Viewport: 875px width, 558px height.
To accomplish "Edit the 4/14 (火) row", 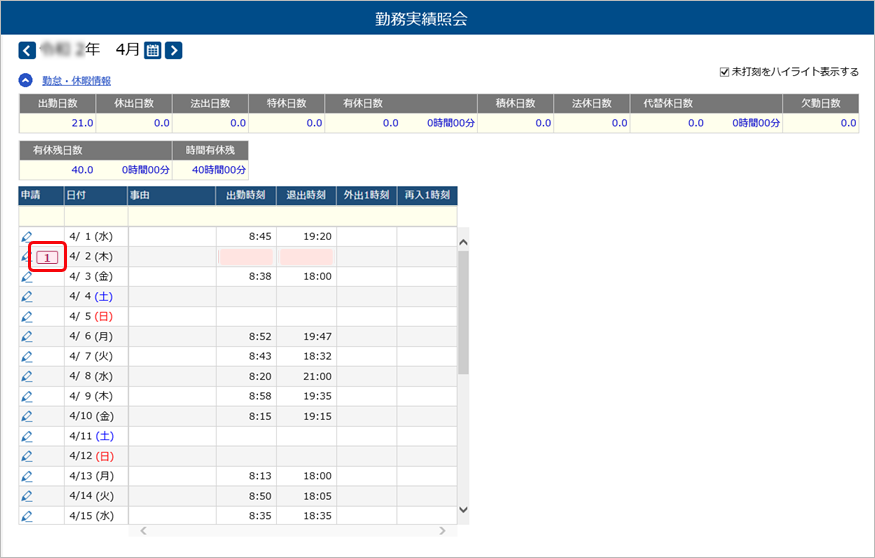I will coord(26,497).
